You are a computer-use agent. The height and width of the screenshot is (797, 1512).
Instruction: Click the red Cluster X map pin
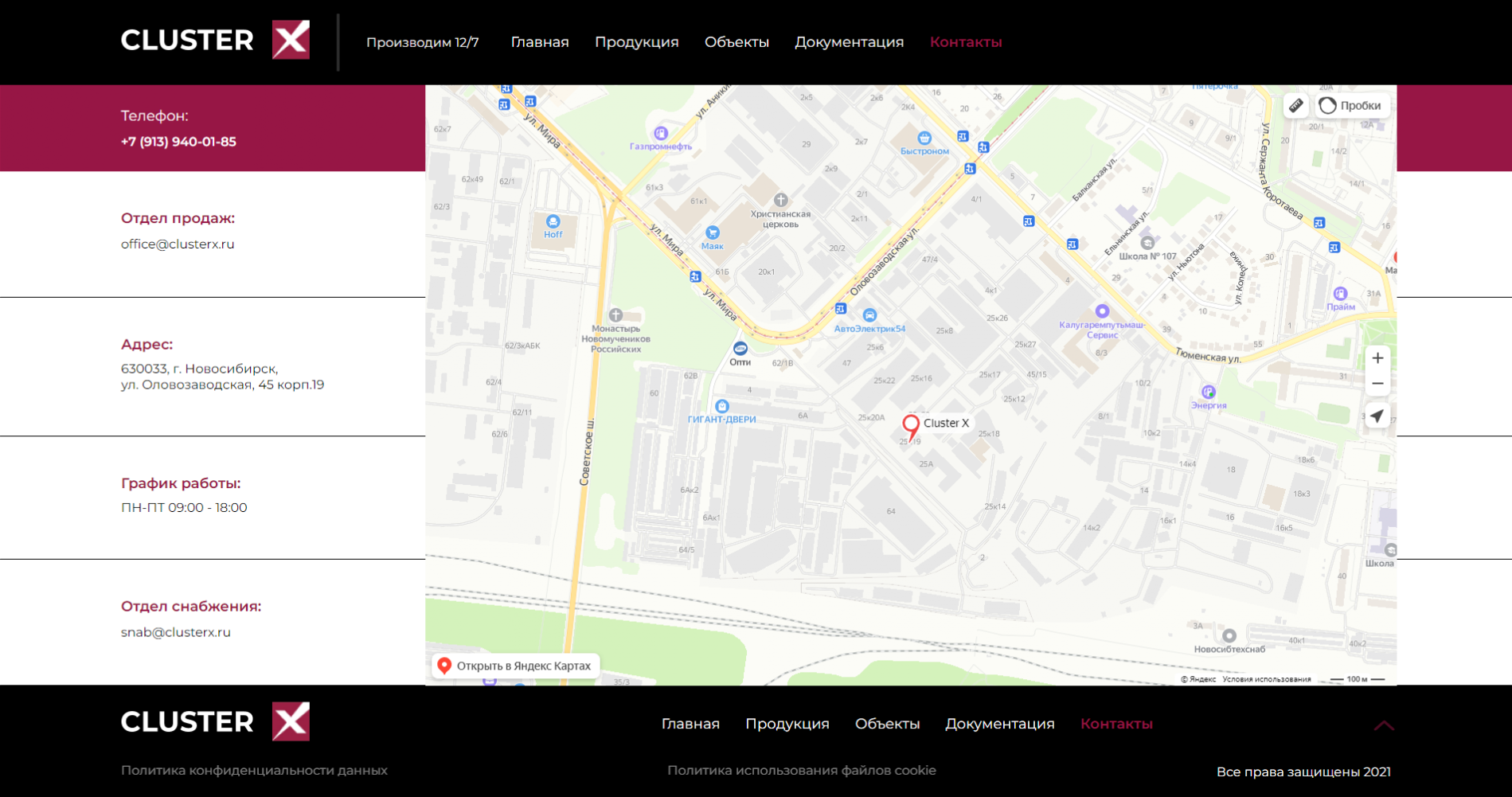(911, 427)
